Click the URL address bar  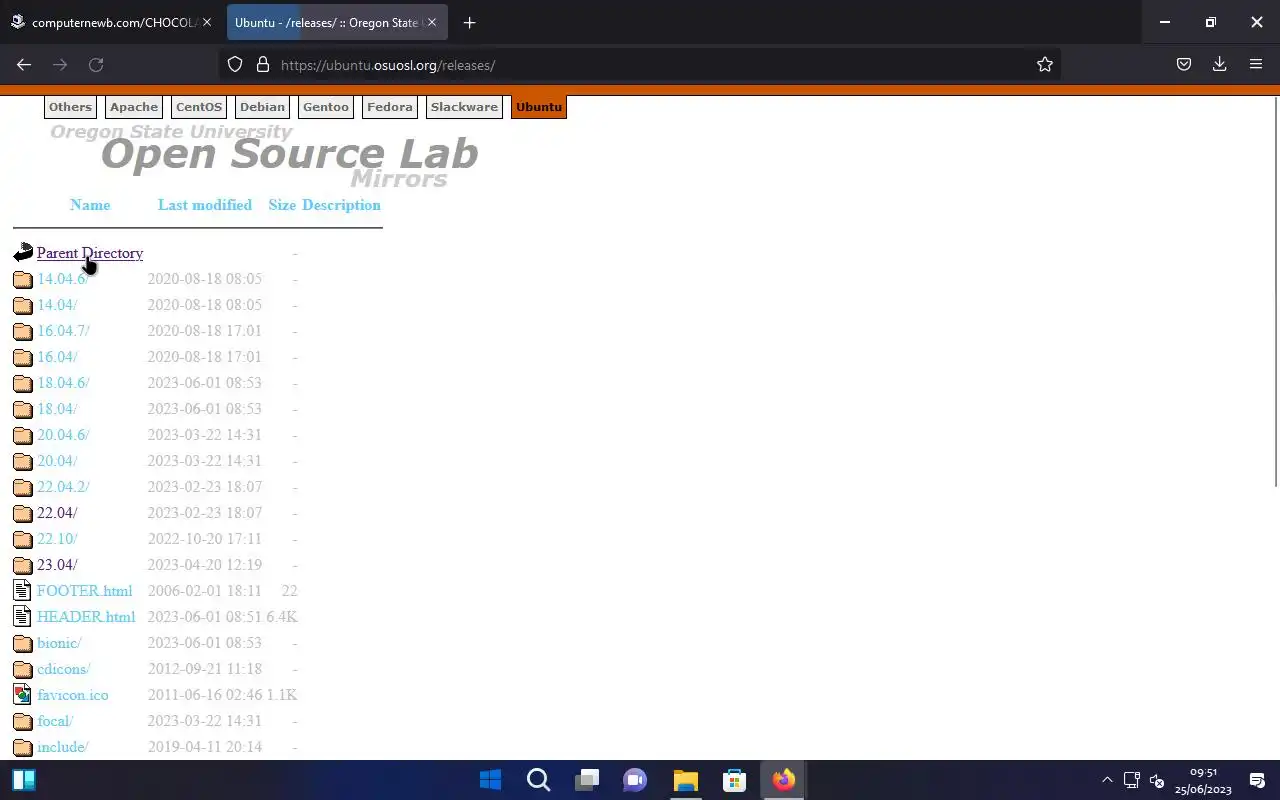(640, 65)
